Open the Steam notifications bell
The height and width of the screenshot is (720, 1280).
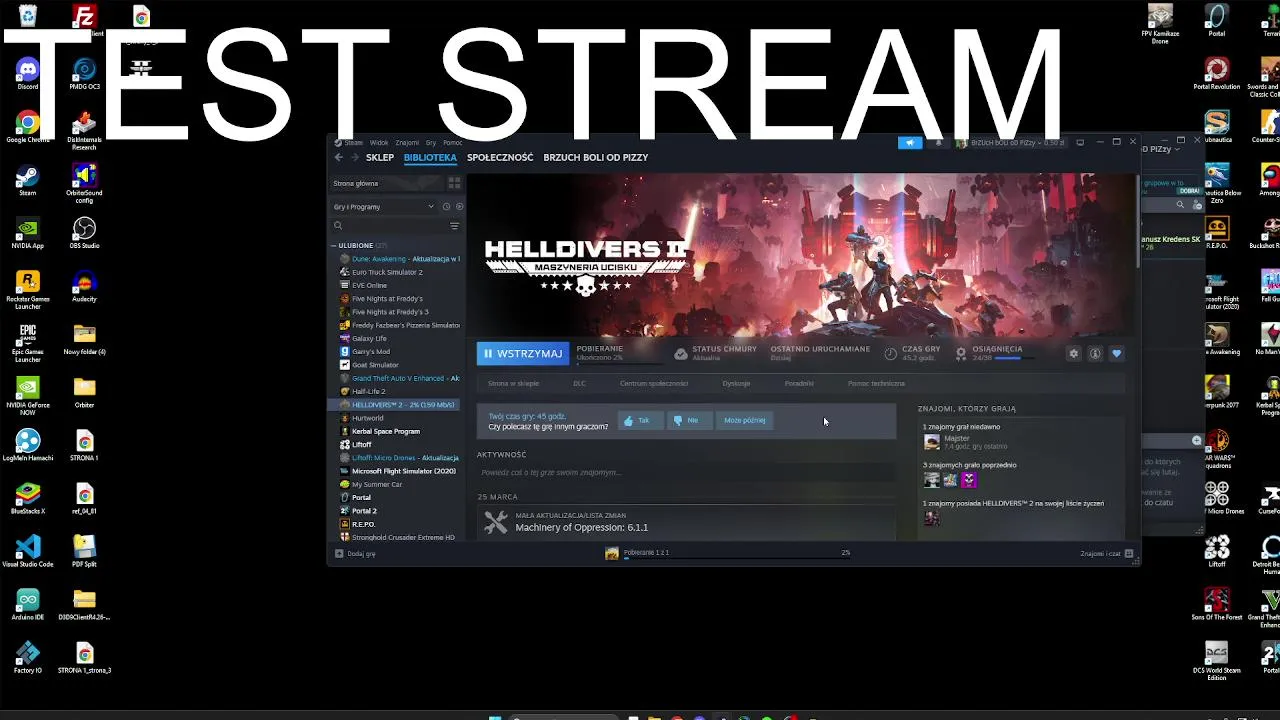click(938, 143)
